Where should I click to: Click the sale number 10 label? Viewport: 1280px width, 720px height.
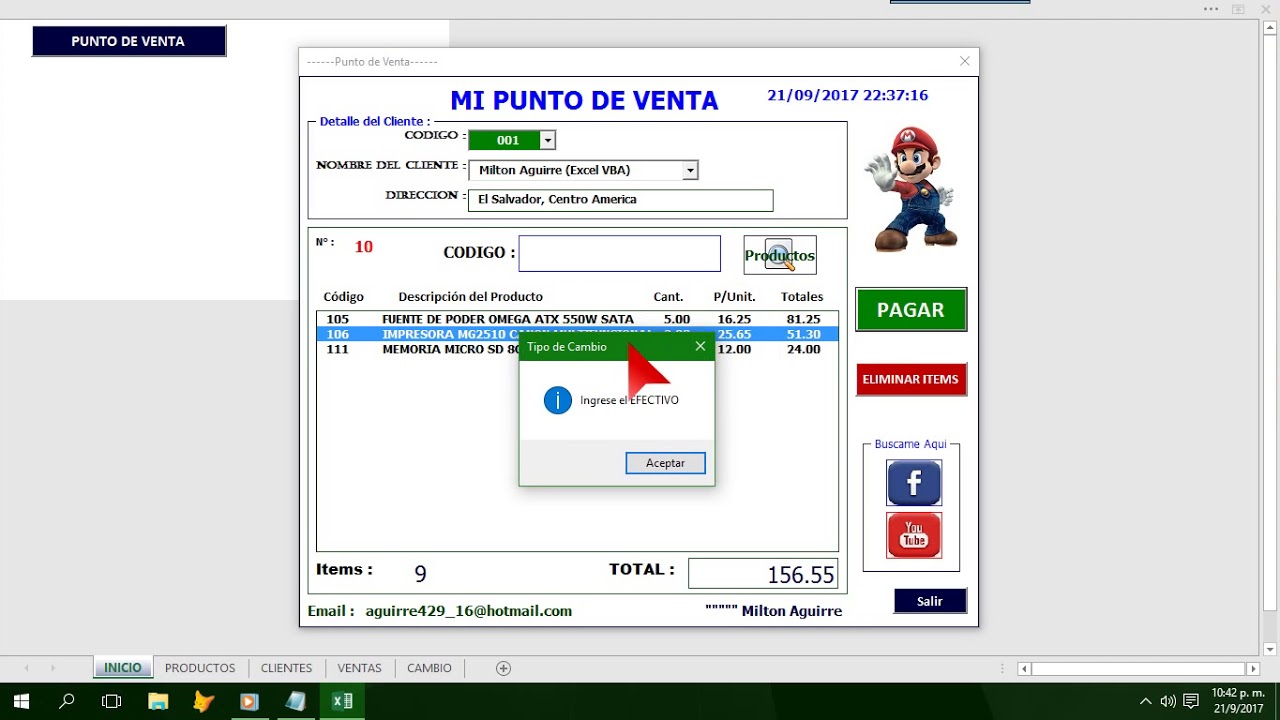coord(363,247)
